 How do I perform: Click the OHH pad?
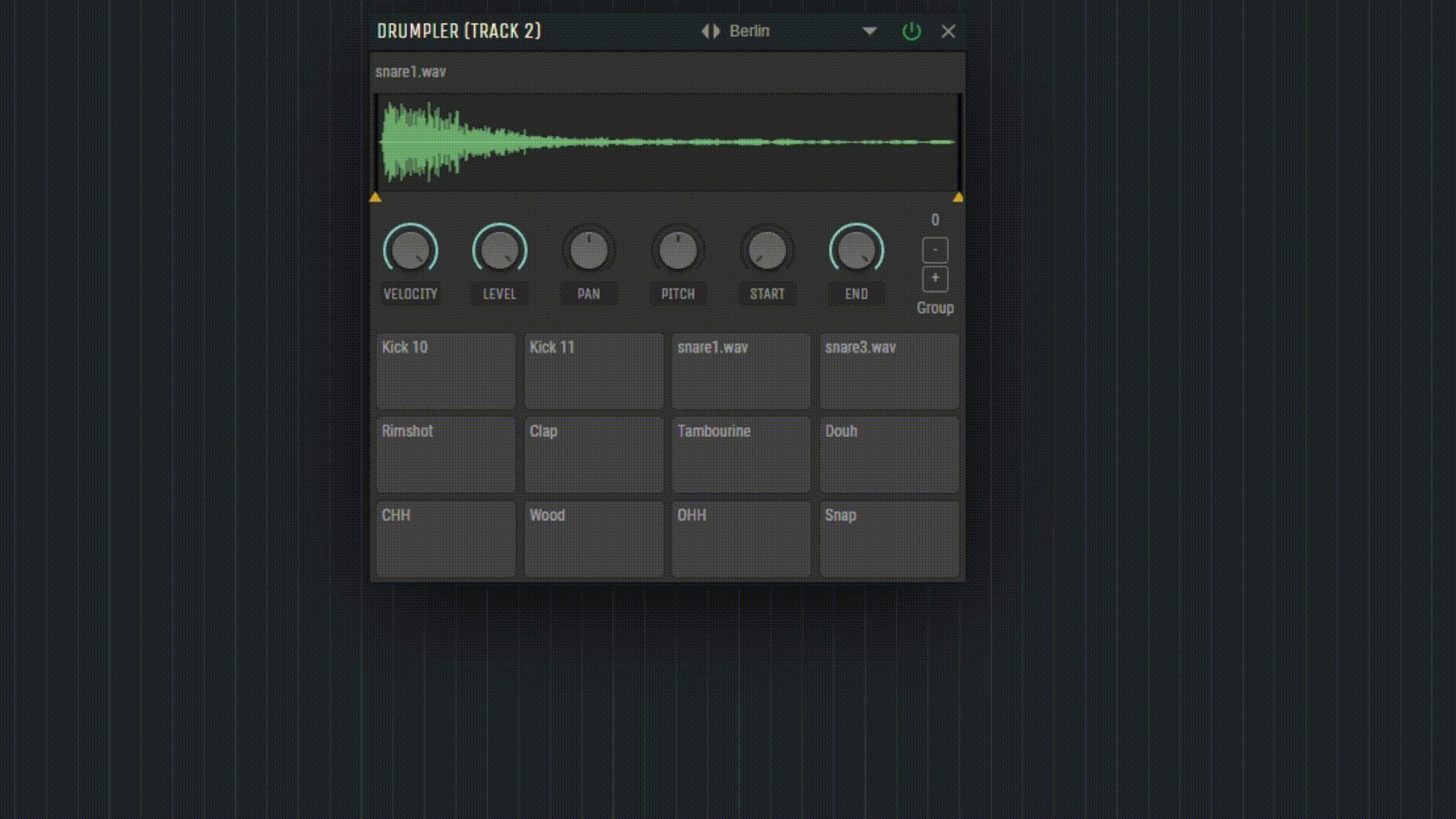click(741, 538)
